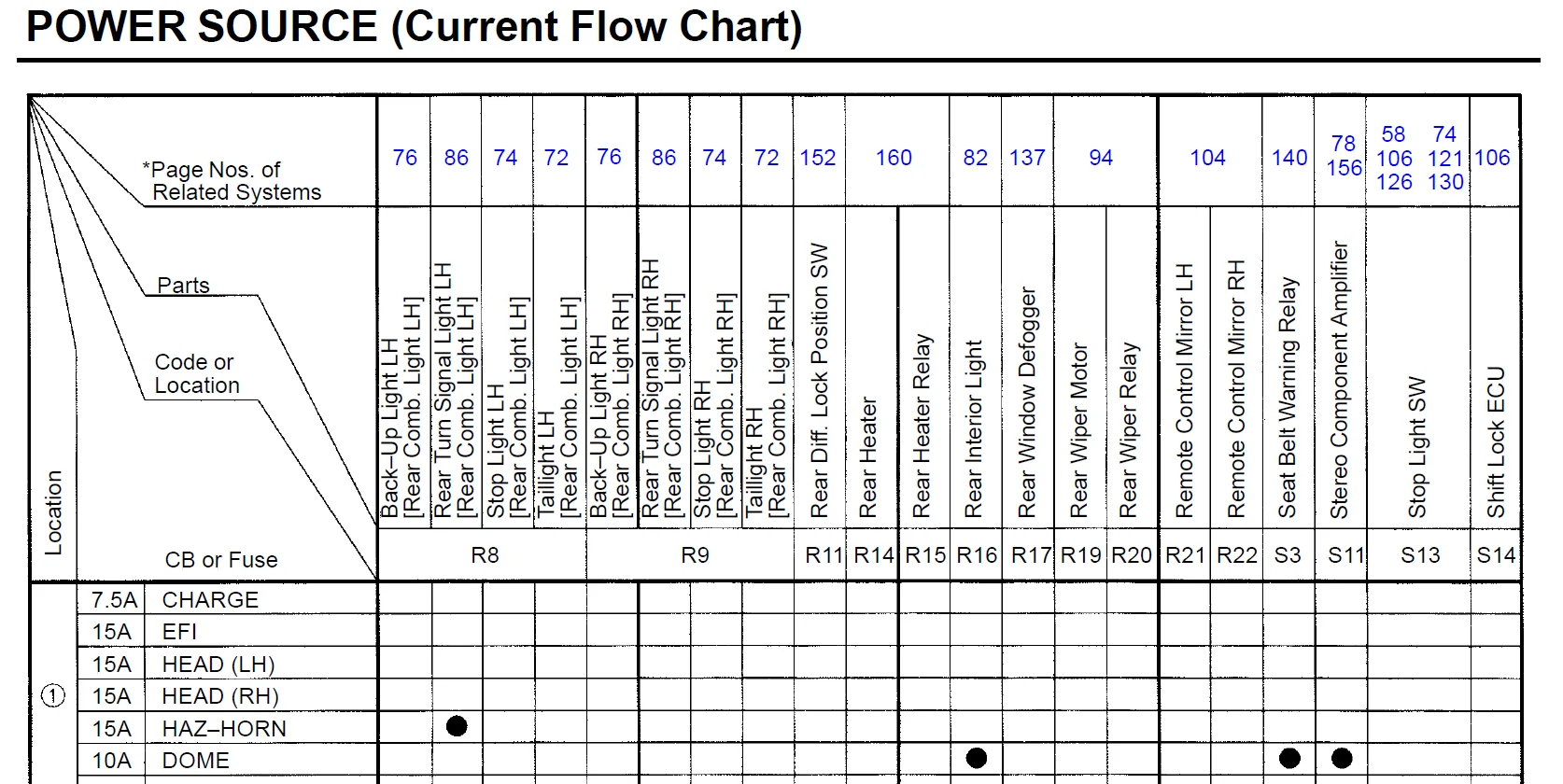The image size is (1563, 784).
Task: Follow the page 130 link
Action: pos(1445,182)
